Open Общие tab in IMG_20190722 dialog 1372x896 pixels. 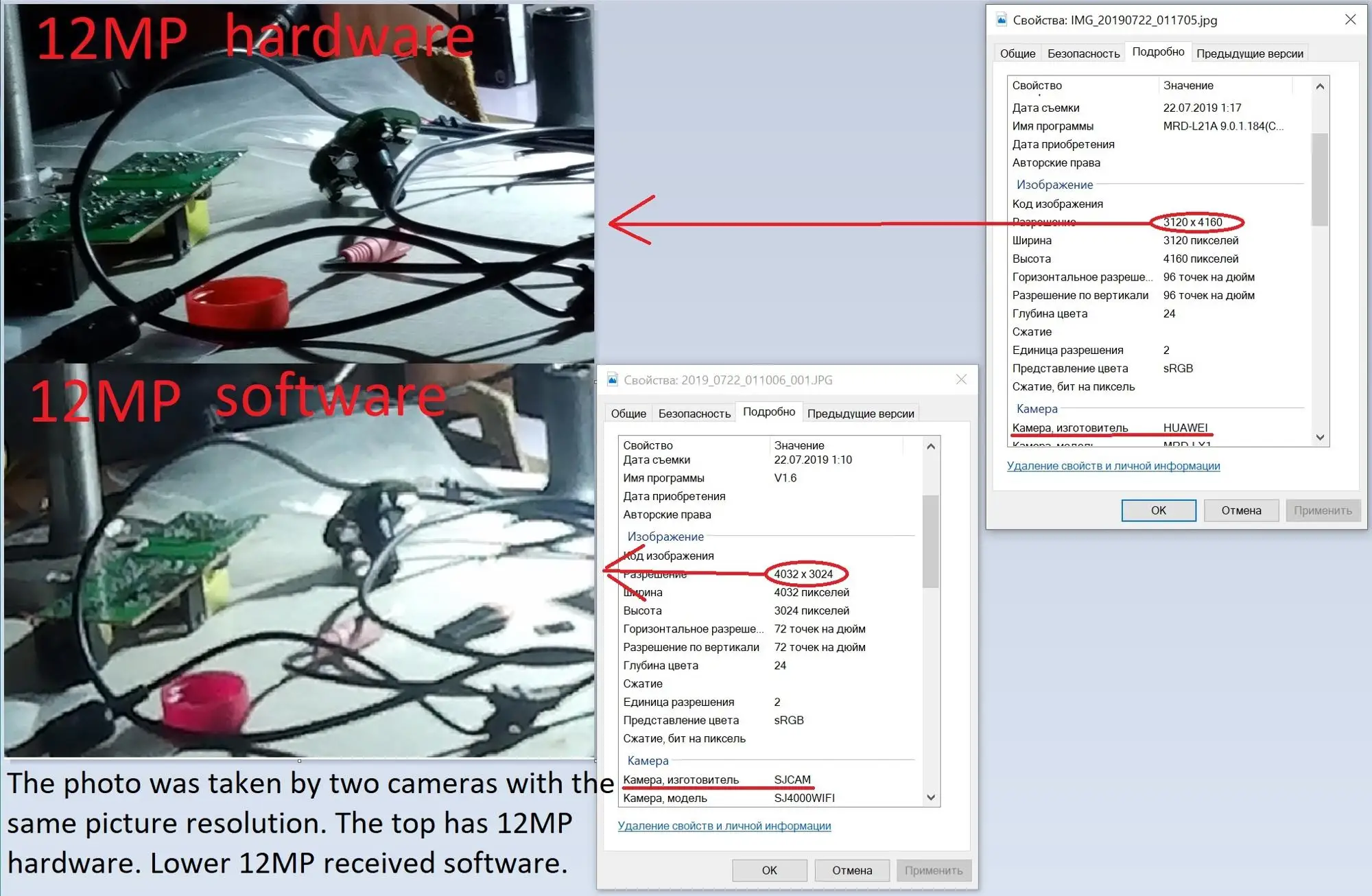1017,54
